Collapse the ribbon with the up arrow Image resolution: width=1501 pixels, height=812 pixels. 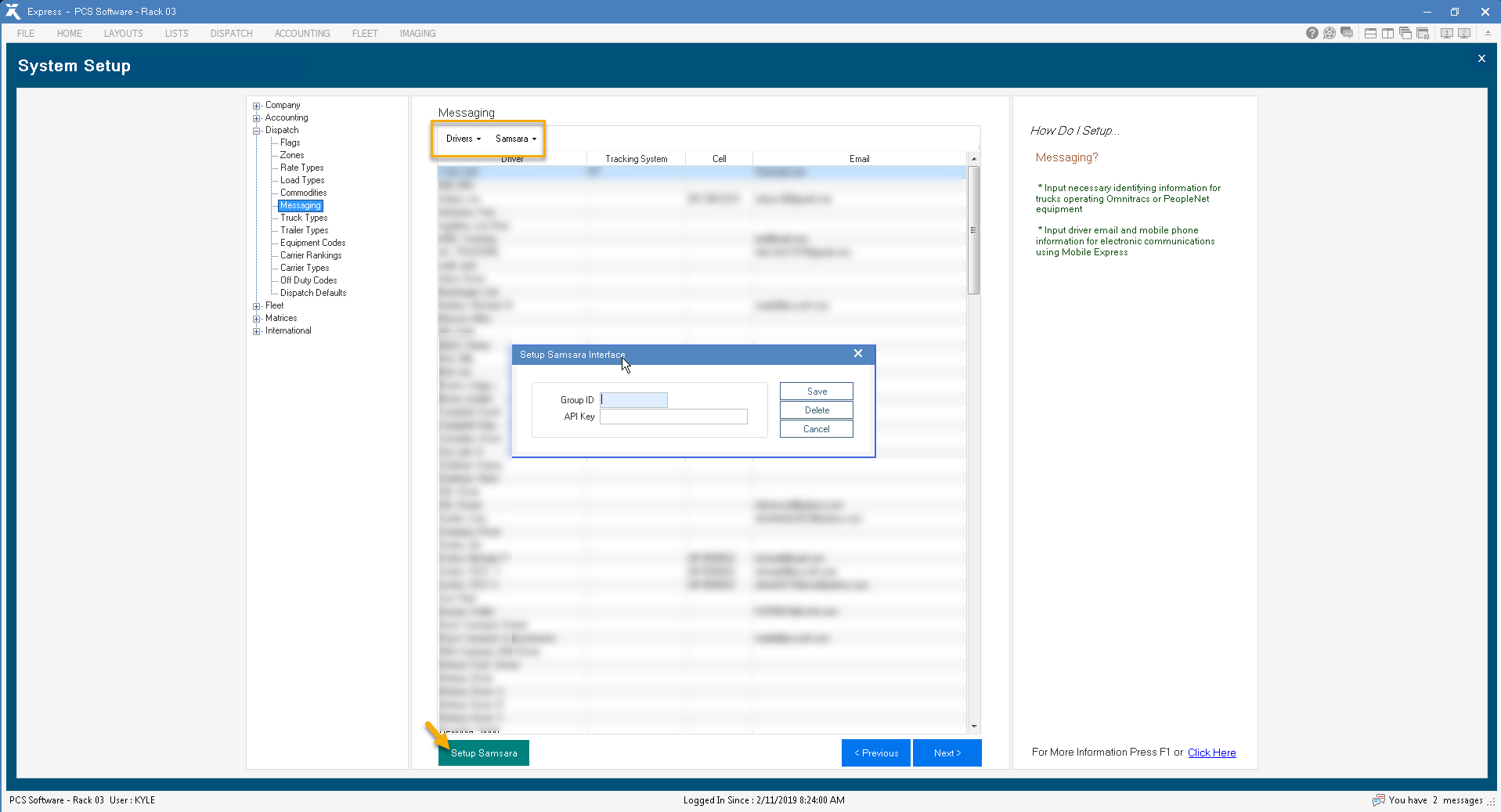pos(1488,33)
